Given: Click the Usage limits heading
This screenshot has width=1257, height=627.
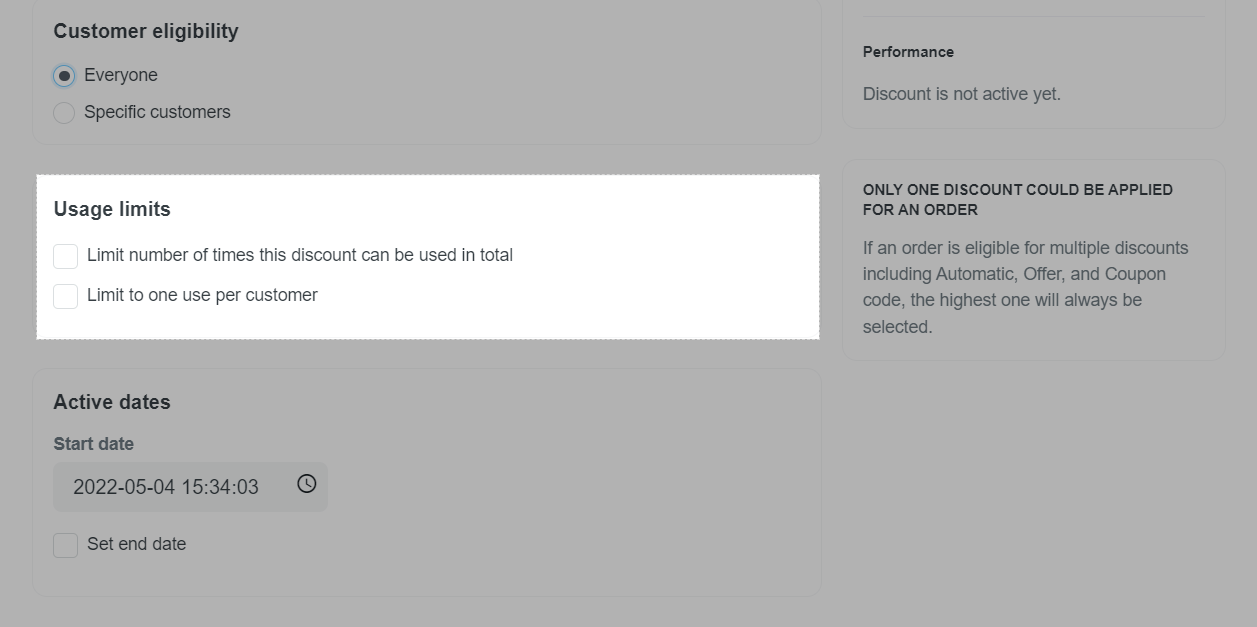Looking at the screenshot, I should click(x=112, y=209).
